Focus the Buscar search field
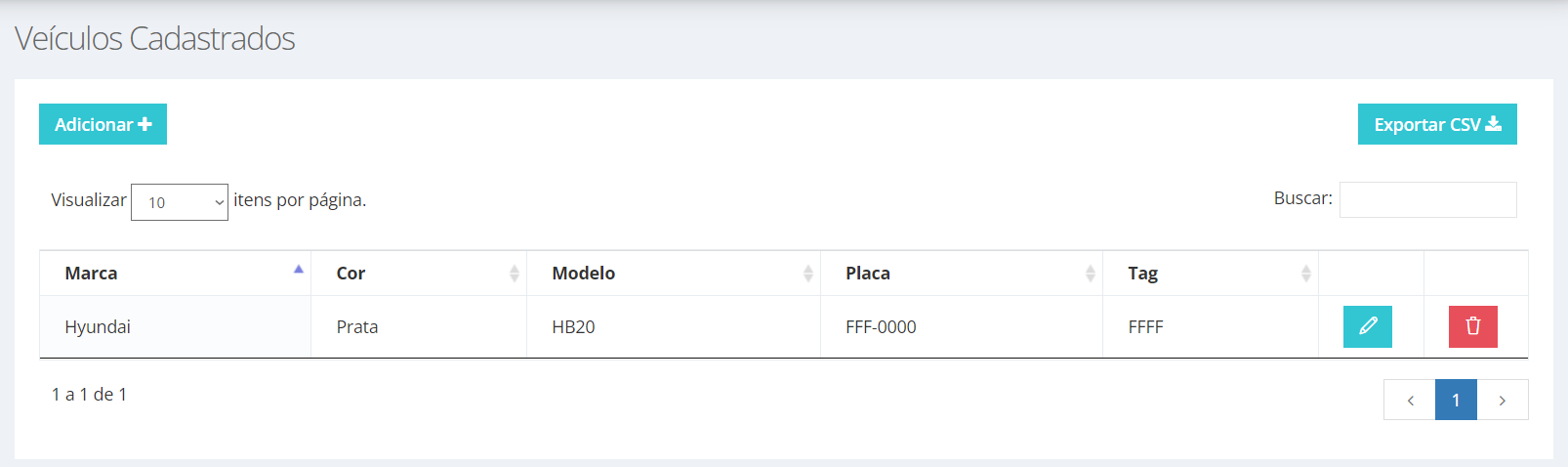 click(x=1428, y=199)
